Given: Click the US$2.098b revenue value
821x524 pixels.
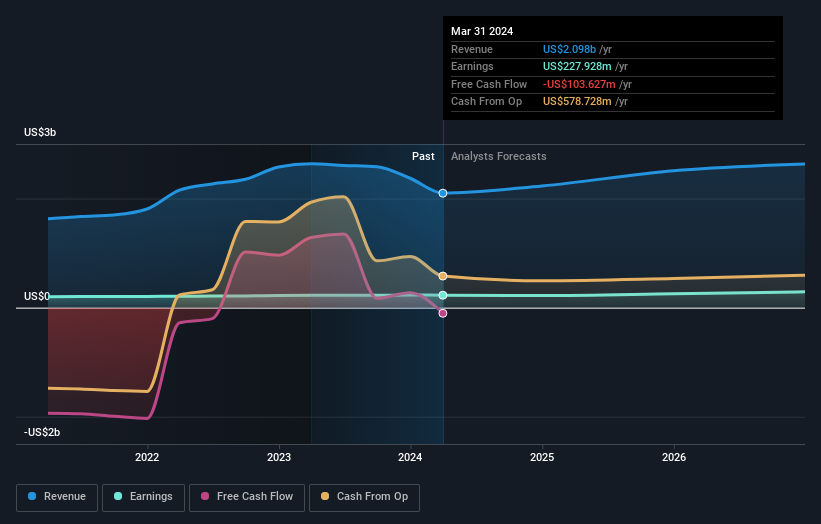Looking at the screenshot, I should [569, 49].
